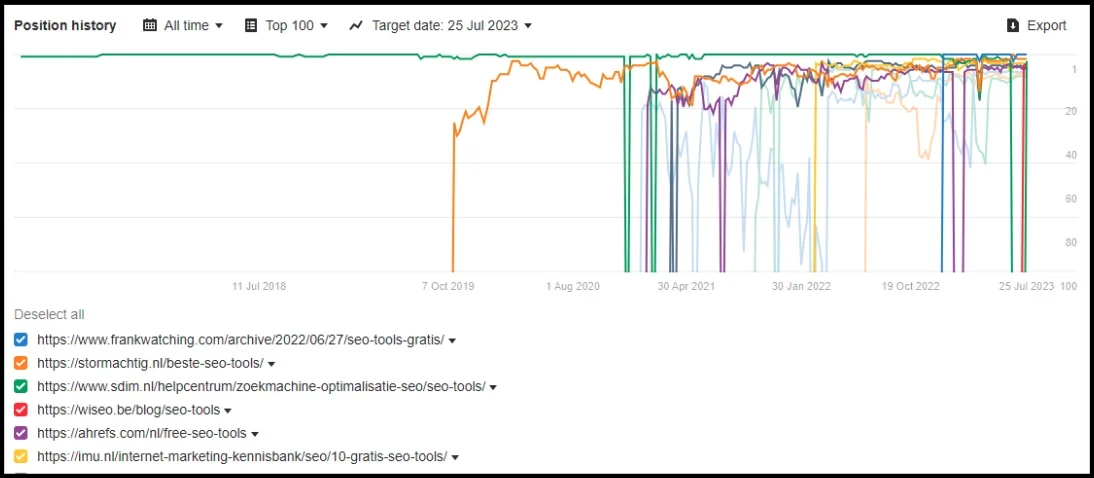Image resolution: width=1094 pixels, height=478 pixels.
Task: Open the frankwatching.com seo-tools-gratis link
Action: coord(241,340)
